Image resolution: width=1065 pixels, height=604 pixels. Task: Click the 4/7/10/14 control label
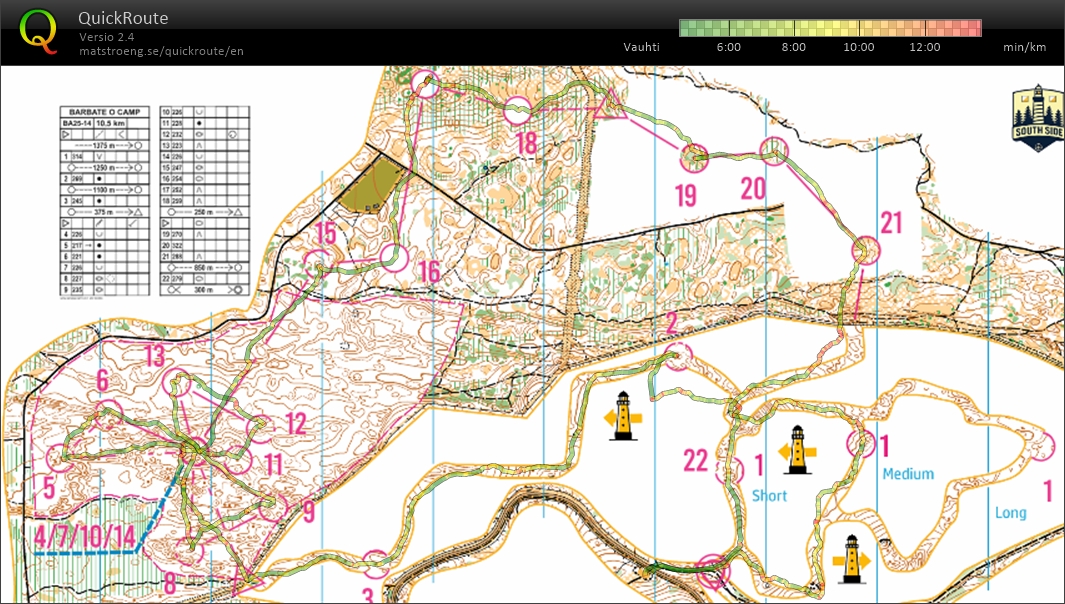84,537
